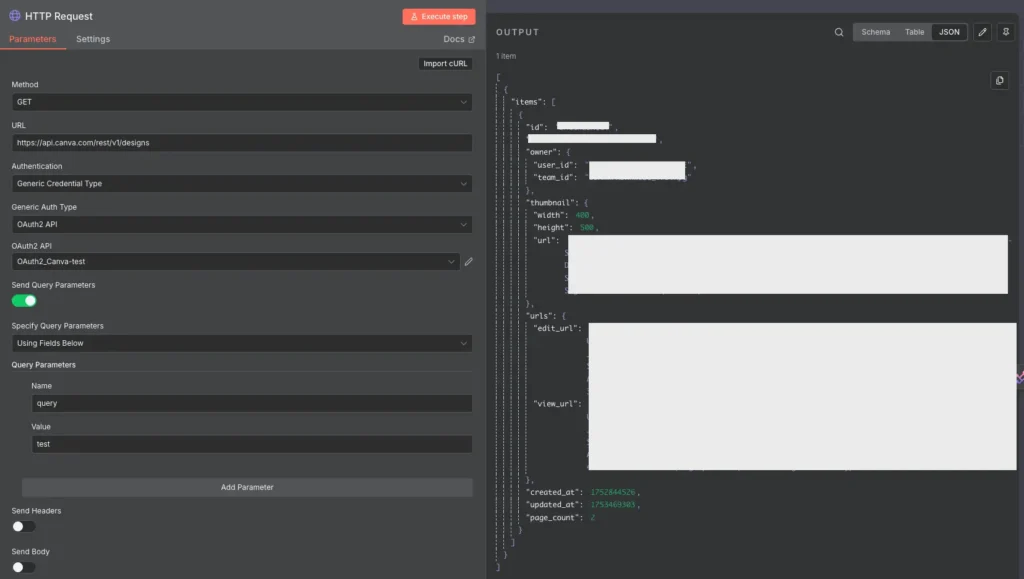Click the "items" key in JSON output

528,102
